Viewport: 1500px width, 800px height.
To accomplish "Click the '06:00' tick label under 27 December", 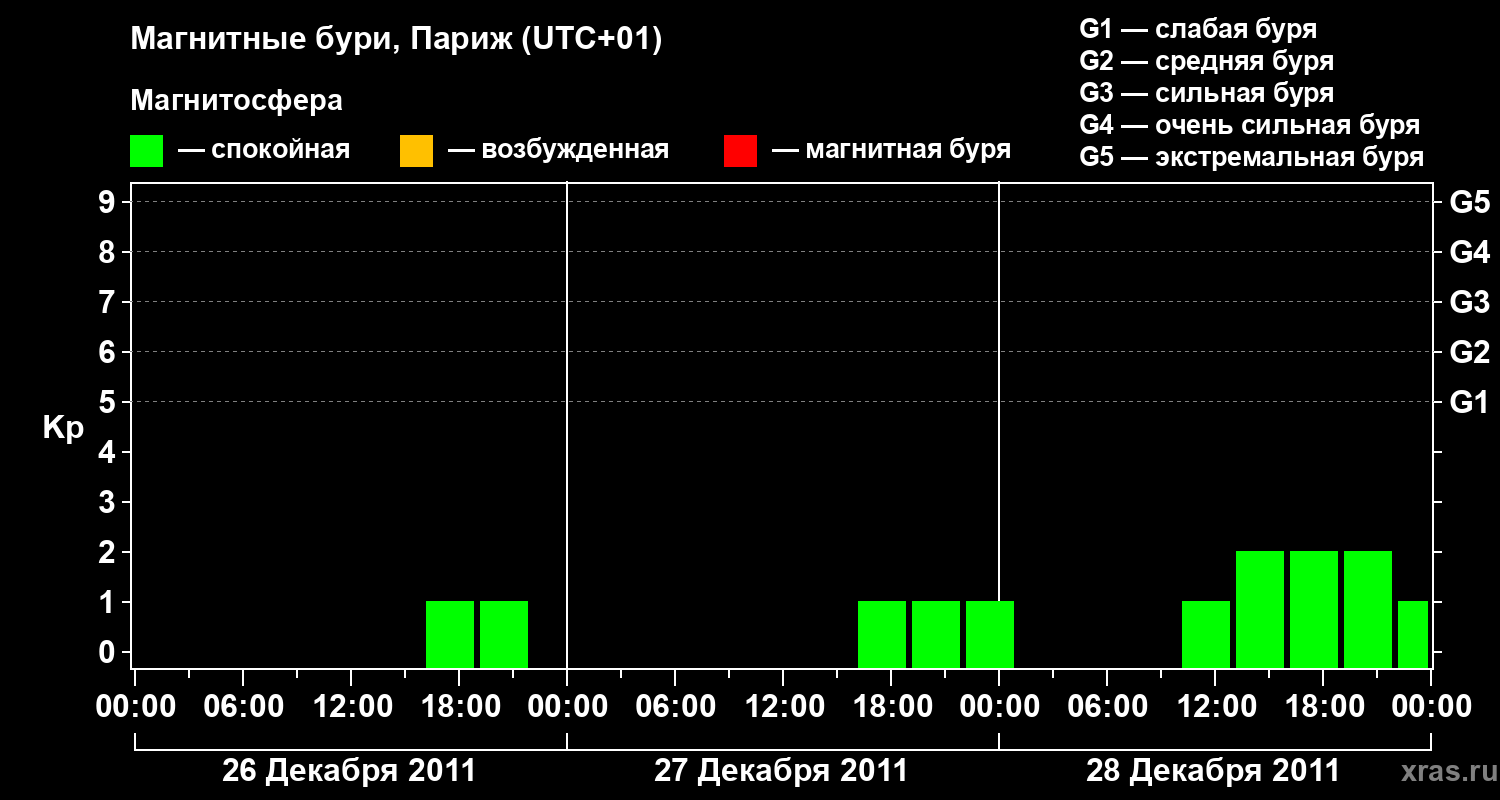I will (x=677, y=706).
